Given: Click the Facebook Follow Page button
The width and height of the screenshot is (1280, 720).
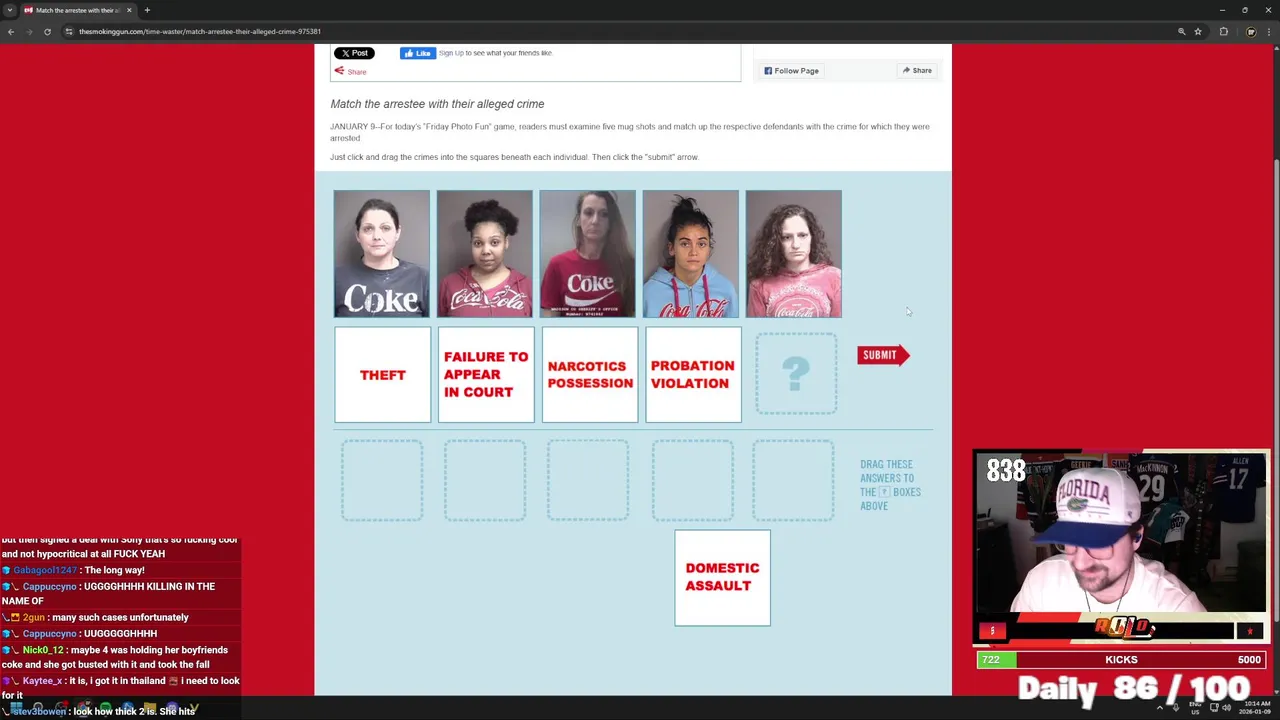Looking at the screenshot, I should (792, 71).
